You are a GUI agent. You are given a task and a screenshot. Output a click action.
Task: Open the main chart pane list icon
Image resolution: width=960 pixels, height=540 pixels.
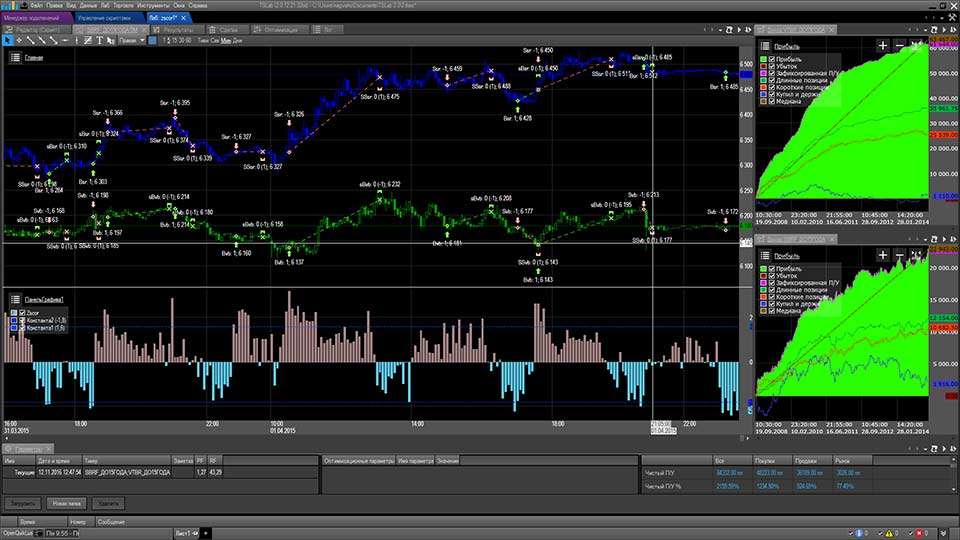(x=15, y=58)
